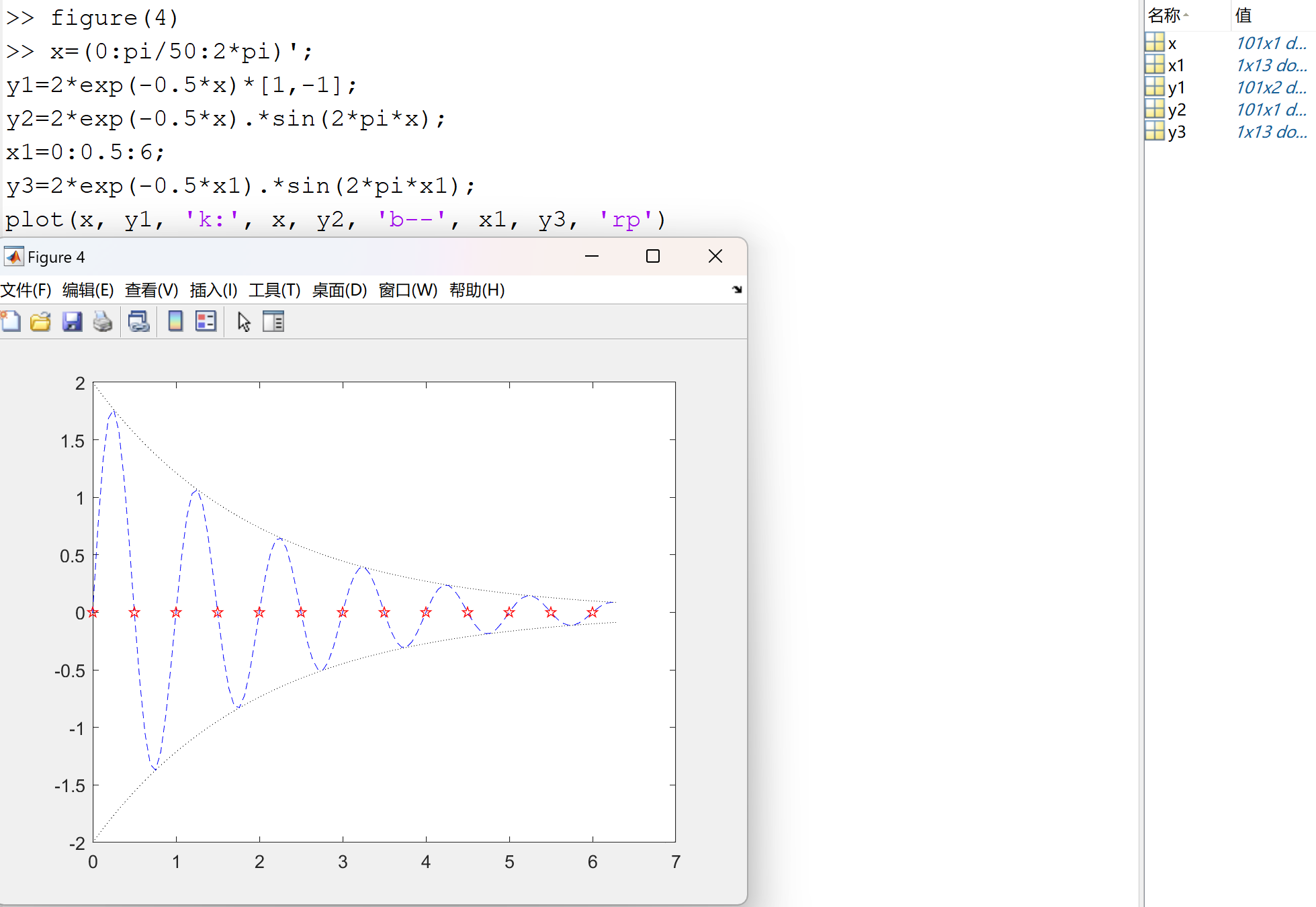
Task: Open the 查看(V) menu
Action: tap(152, 290)
